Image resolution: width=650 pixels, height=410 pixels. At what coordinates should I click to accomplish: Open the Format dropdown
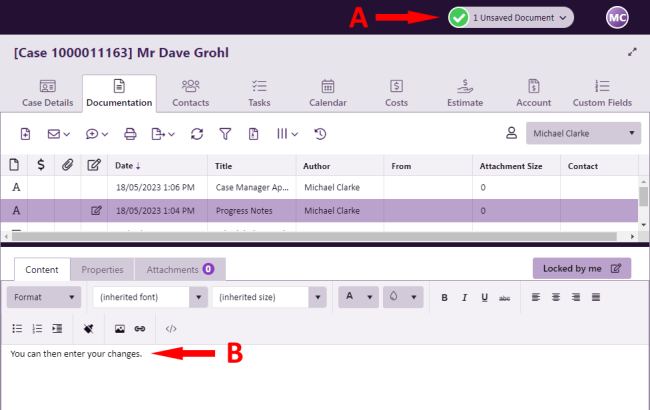click(44, 297)
